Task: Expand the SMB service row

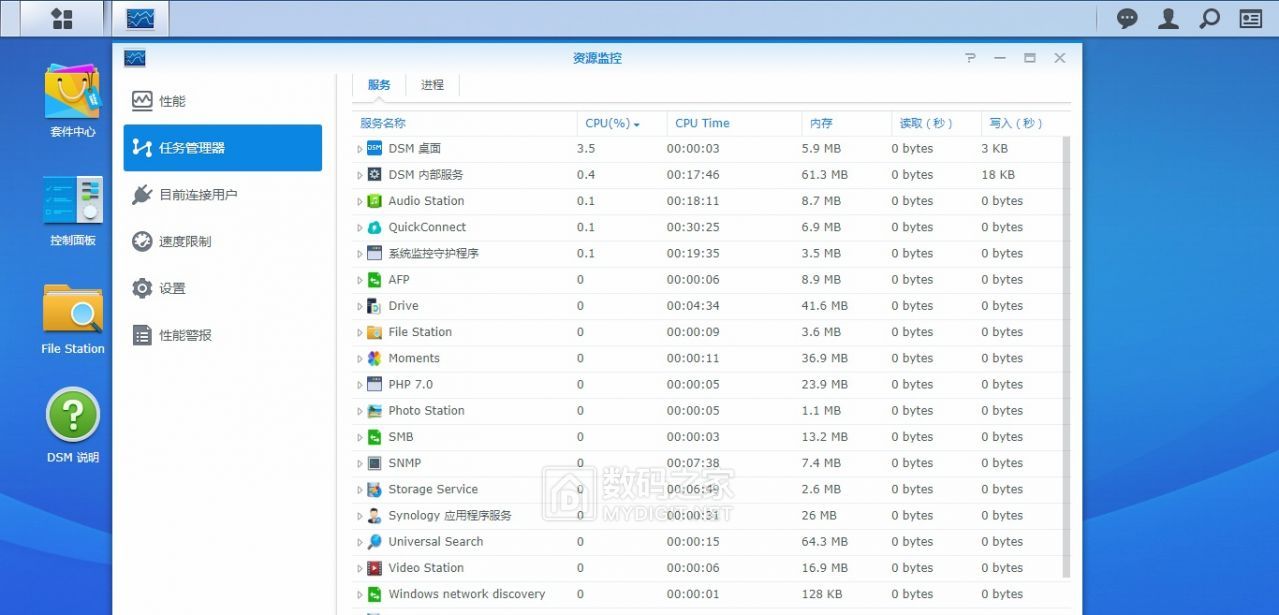Action: click(360, 437)
